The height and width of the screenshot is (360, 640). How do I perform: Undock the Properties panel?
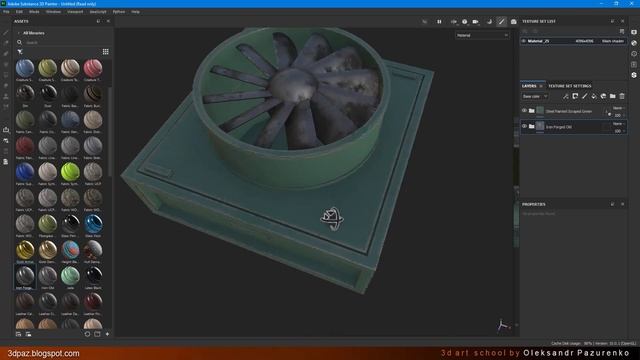(612, 204)
